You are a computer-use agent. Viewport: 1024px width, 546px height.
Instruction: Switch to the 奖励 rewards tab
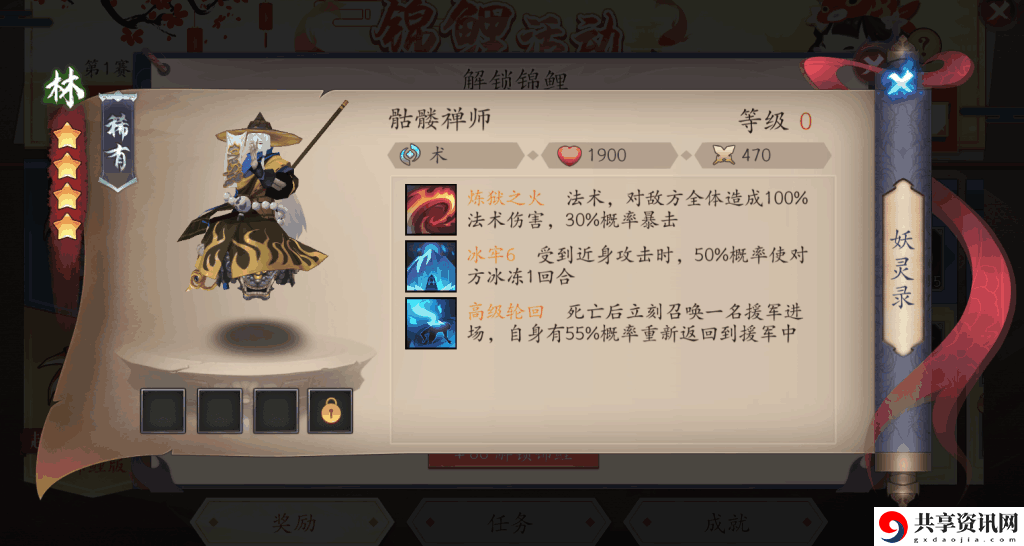pyautogui.click(x=293, y=522)
